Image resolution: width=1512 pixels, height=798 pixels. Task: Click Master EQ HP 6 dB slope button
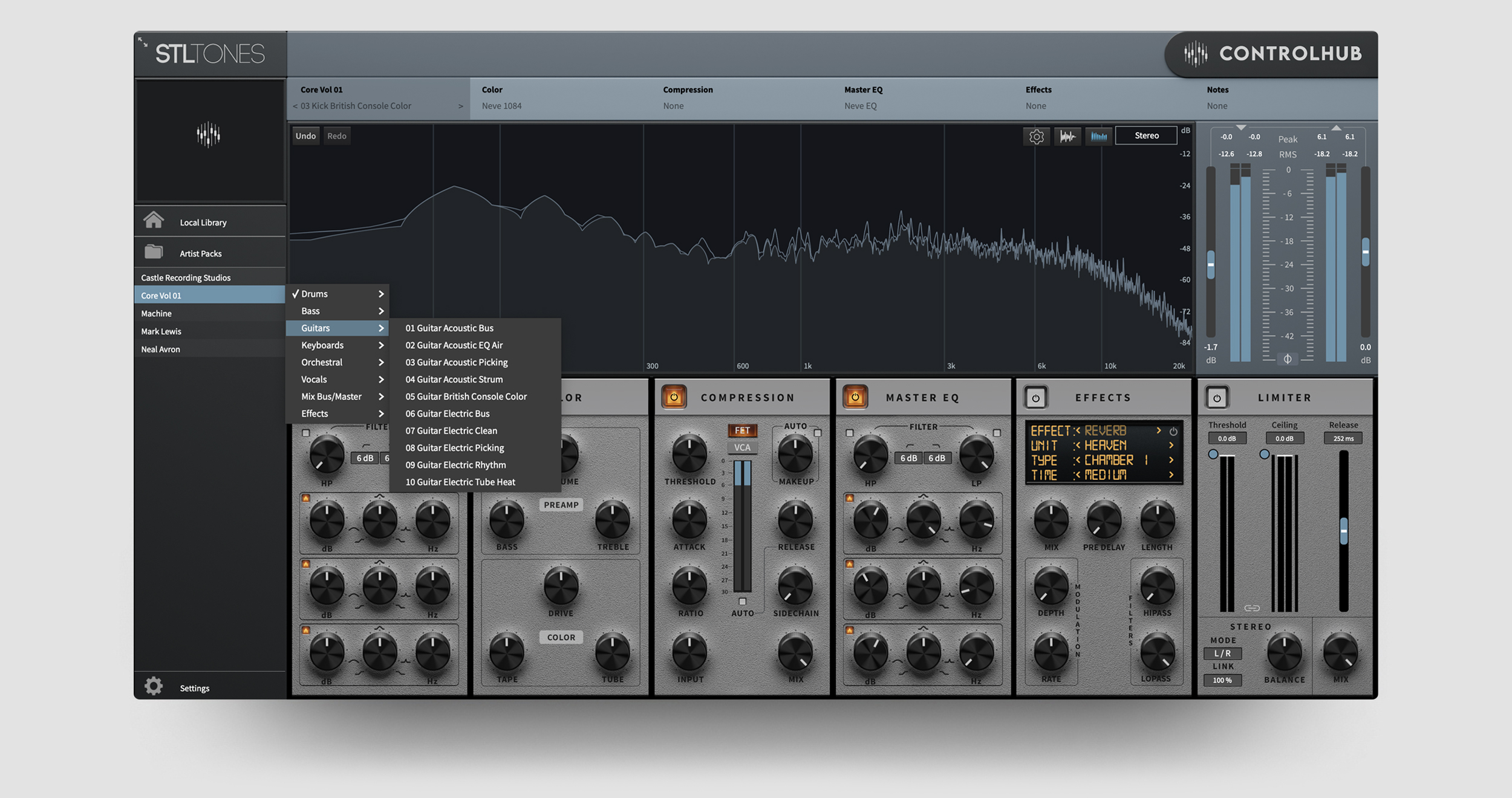coord(908,458)
